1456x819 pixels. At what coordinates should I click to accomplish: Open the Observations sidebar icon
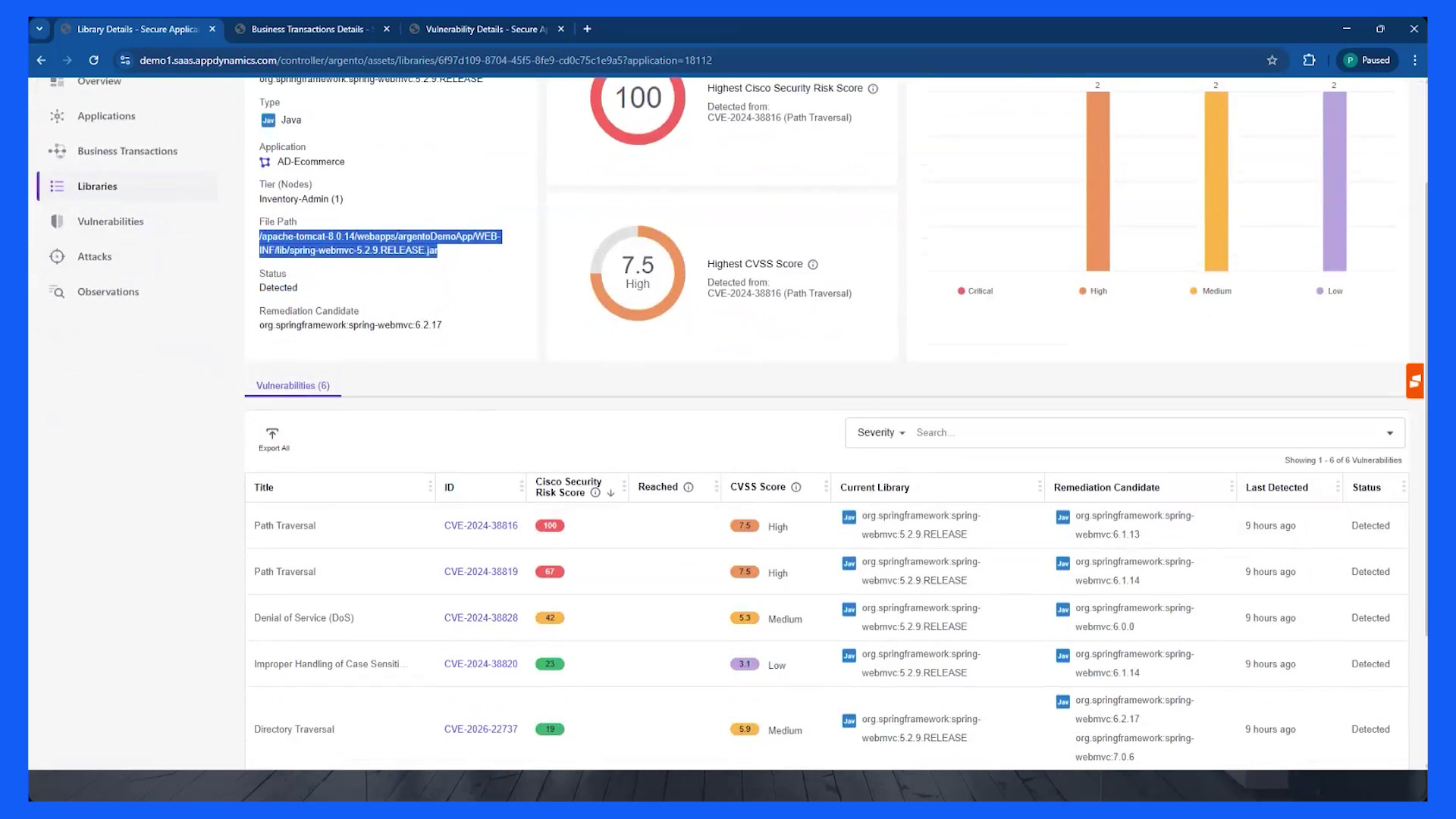[x=57, y=292]
